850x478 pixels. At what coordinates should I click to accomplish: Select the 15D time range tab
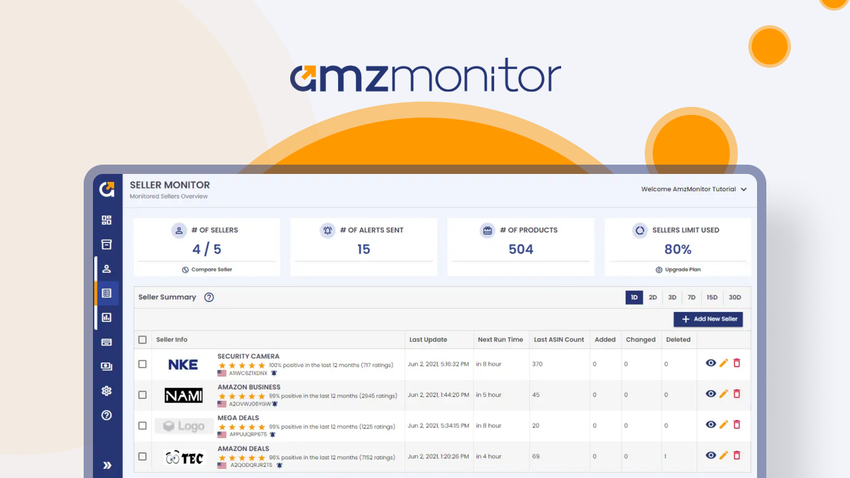[712, 298]
